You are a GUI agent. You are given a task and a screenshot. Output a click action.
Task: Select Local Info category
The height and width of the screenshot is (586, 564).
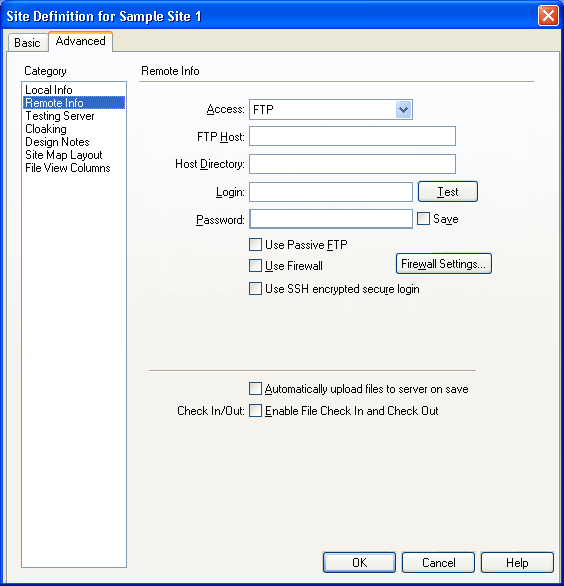(x=49, y=90)
